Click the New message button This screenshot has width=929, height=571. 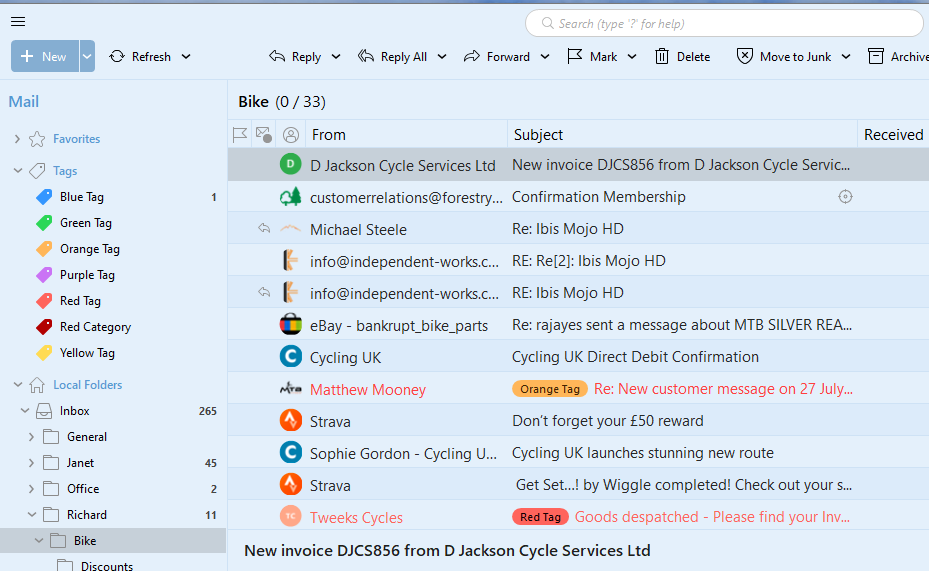pos(45,56)
